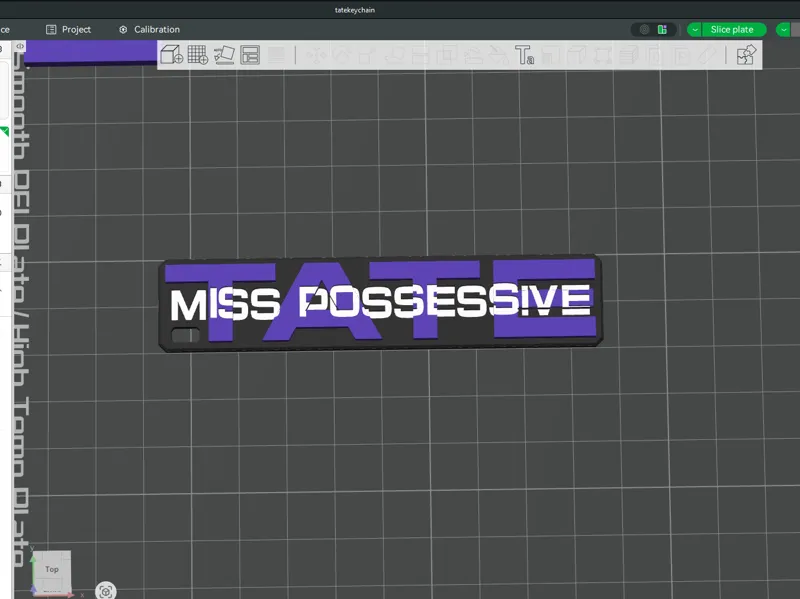The height and width of the screenshot is (599, 800).
Task: Open the Slice plate dropdown arrow
Action: (x=694, y=30)
